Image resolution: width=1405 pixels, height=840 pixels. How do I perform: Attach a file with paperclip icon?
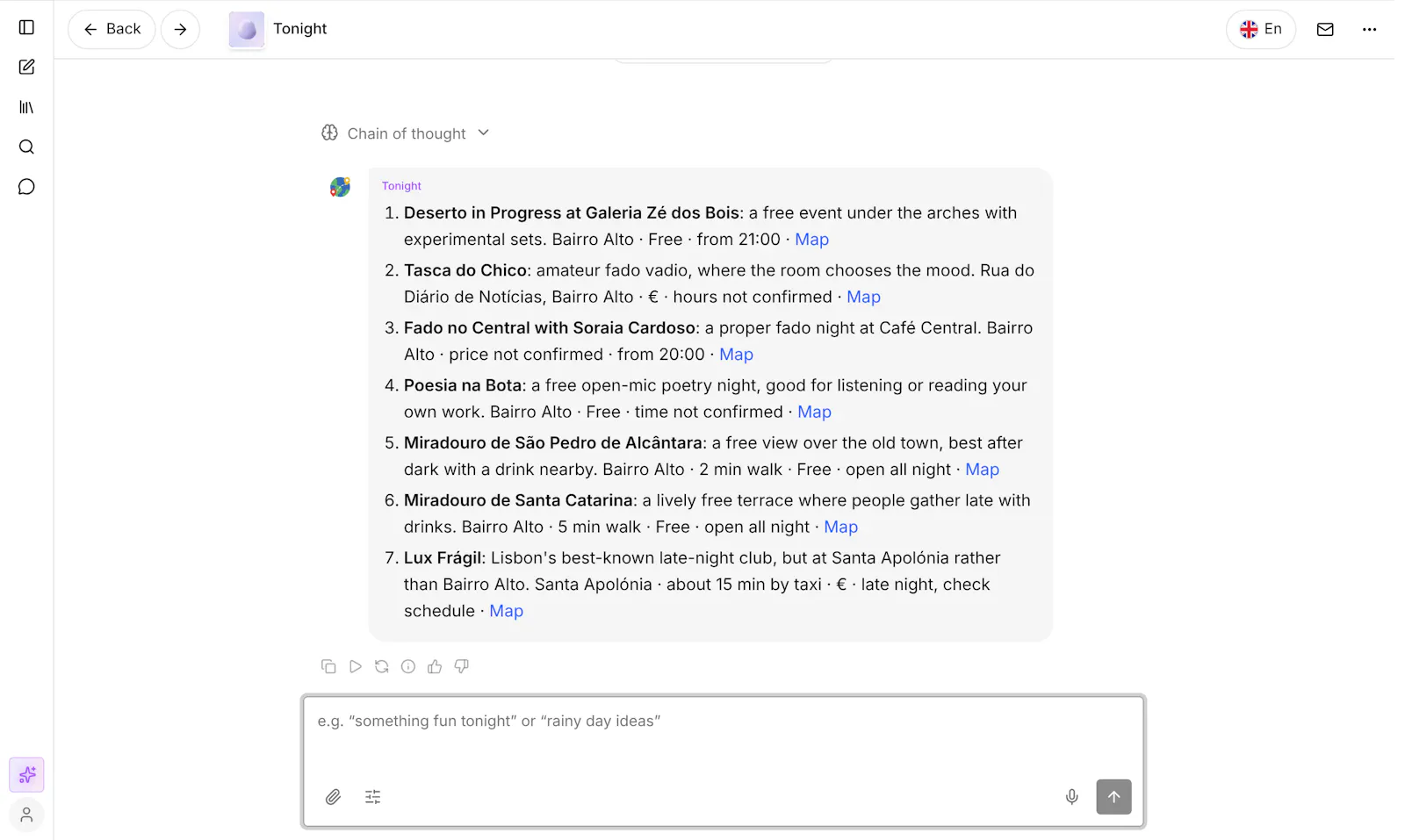pyautogui.click(x=333, y=797)
